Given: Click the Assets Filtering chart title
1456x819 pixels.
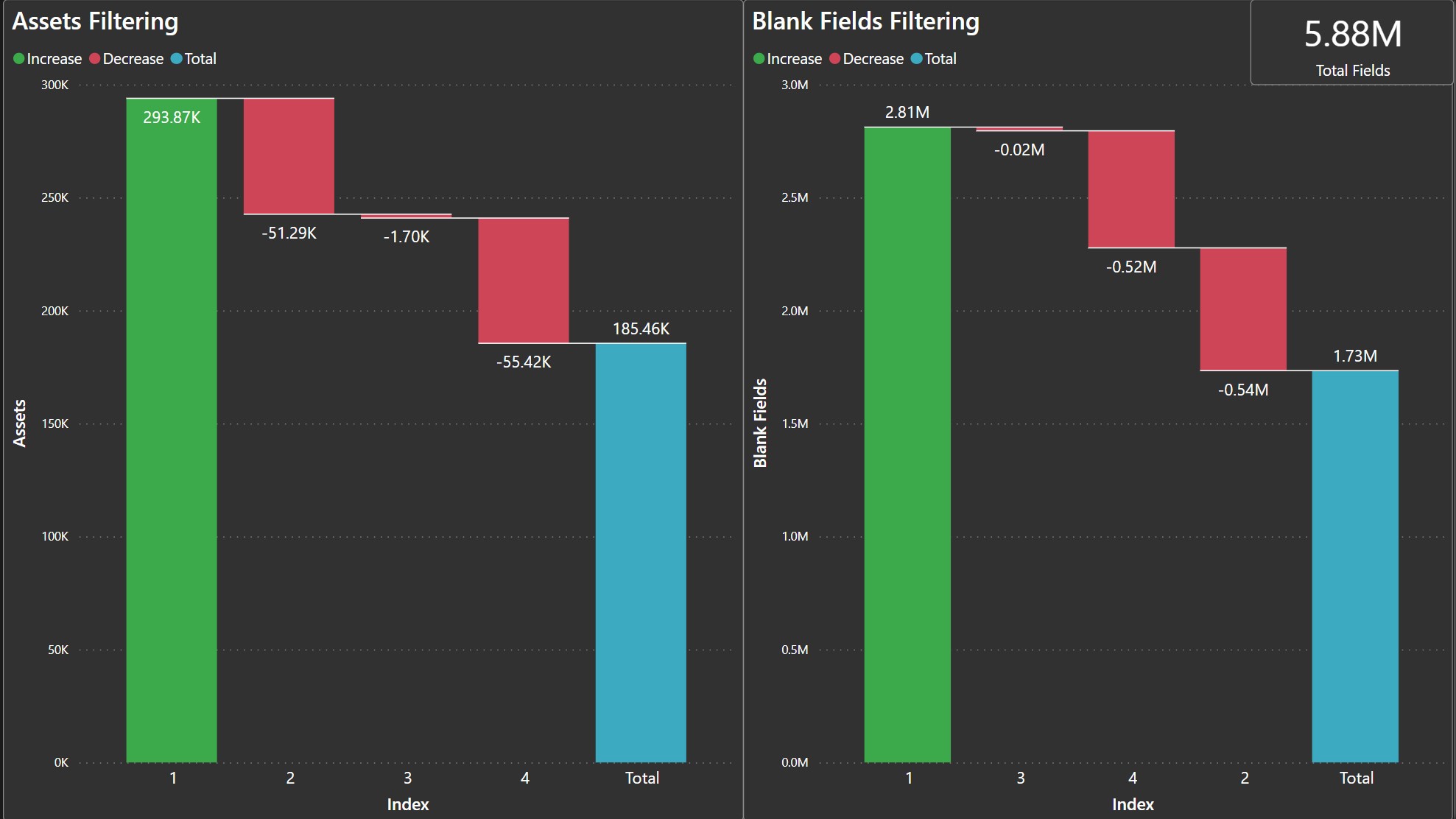Looking at the screenshot, I should [x=96, y=22].
